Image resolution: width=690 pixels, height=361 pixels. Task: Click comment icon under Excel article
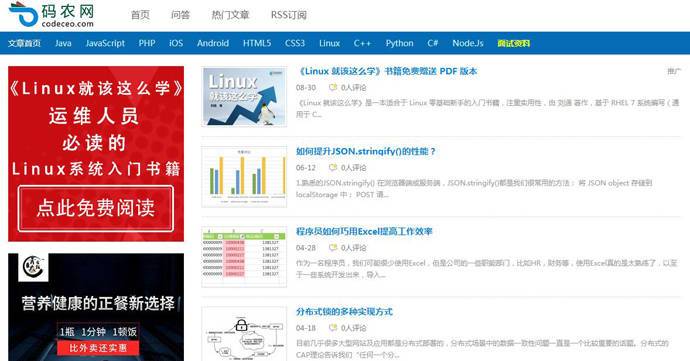click(x=333, y=248)
